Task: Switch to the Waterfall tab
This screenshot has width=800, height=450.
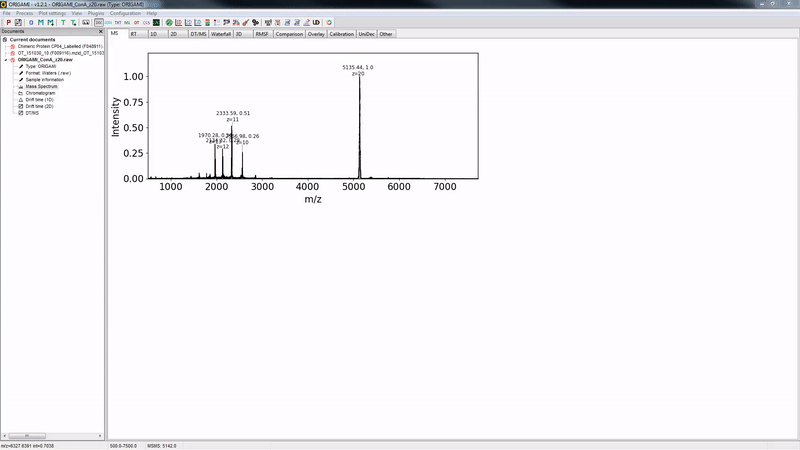Action: tap(221, 34)
